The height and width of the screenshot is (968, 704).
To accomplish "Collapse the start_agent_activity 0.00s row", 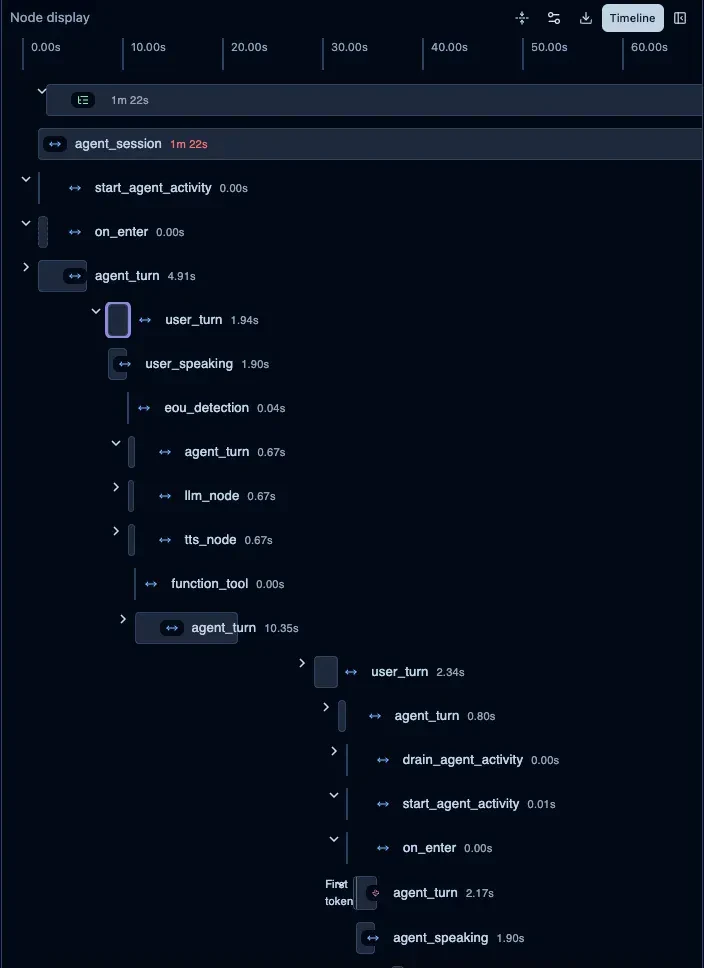I will tap(26, 179).
